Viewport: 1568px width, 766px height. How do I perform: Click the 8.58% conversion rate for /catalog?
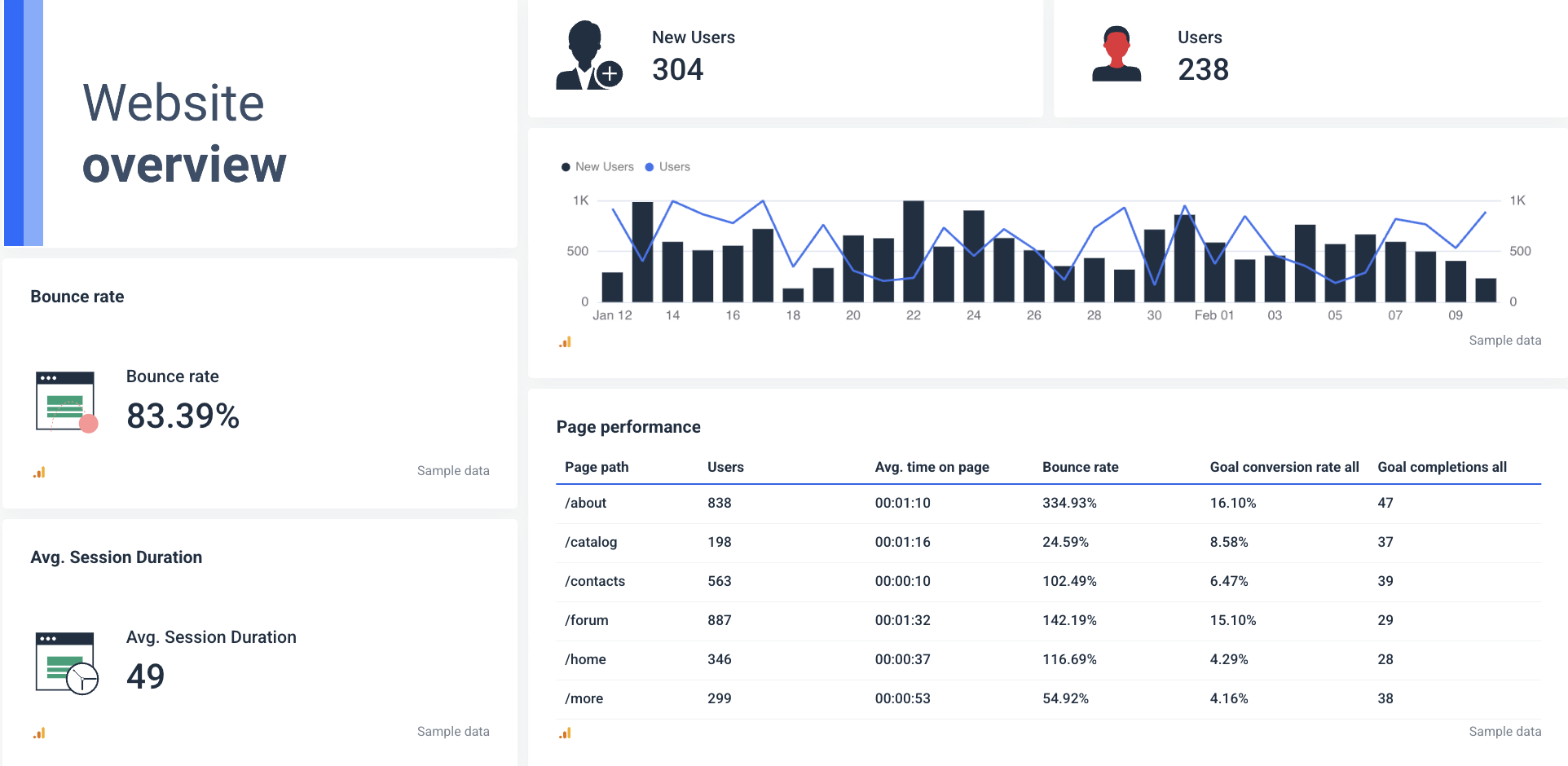1229,542
